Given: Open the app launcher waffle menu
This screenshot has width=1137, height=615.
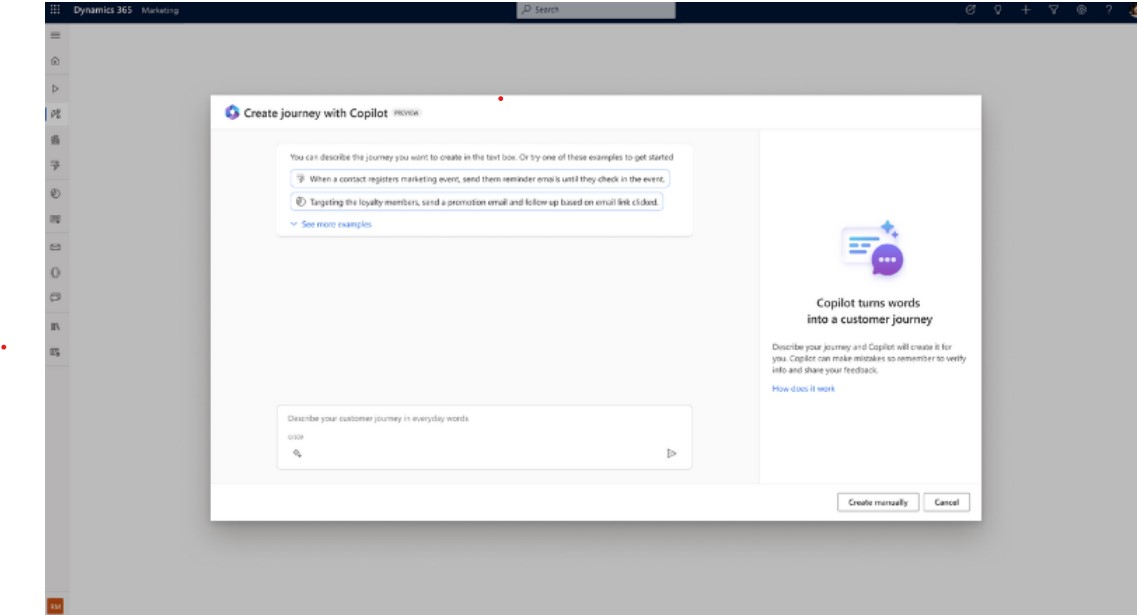Looking at the screenshot, I should tap(55, 10).
